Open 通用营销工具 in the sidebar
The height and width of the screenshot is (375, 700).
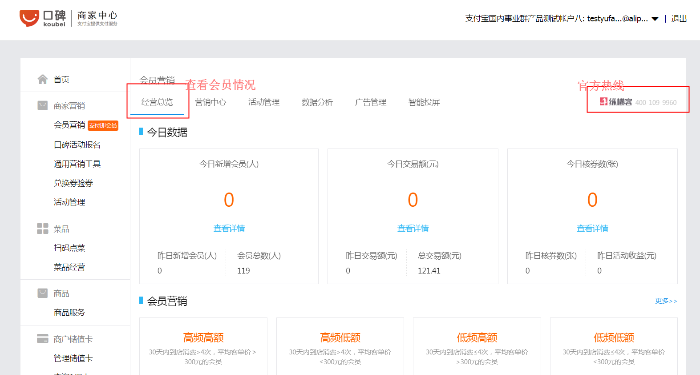point(77,164)
